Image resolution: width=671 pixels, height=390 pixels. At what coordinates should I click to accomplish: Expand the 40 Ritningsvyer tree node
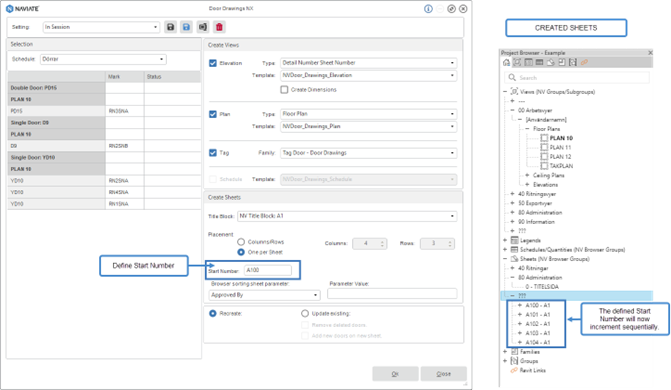point(512,194)
